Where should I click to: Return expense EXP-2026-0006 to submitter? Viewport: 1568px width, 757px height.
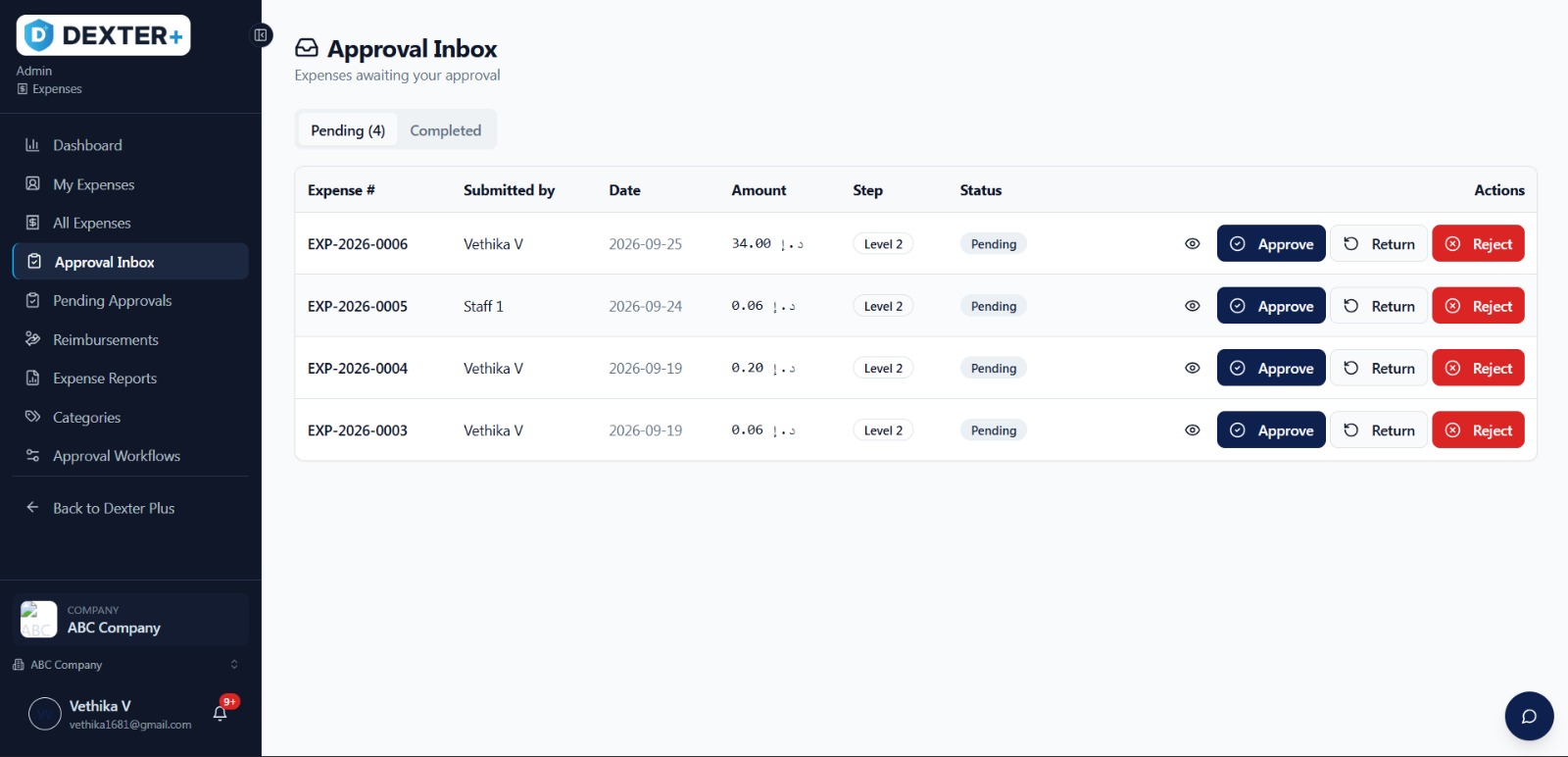(x=1379, y=244)
